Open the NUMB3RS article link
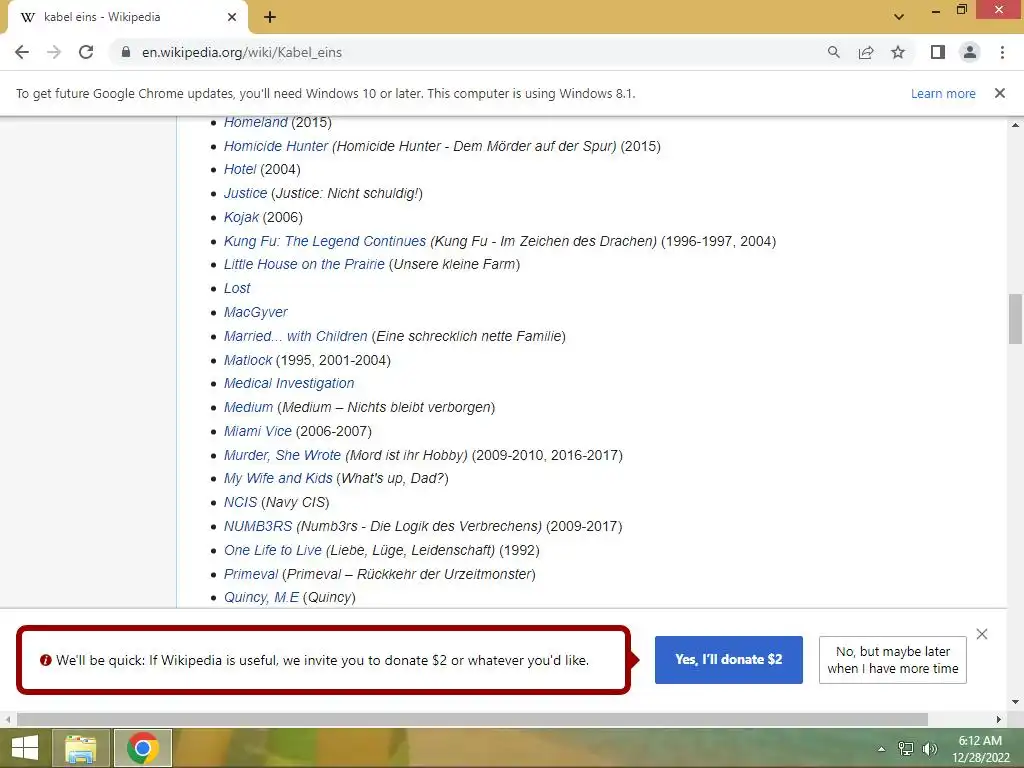 [x=257, y=526]
